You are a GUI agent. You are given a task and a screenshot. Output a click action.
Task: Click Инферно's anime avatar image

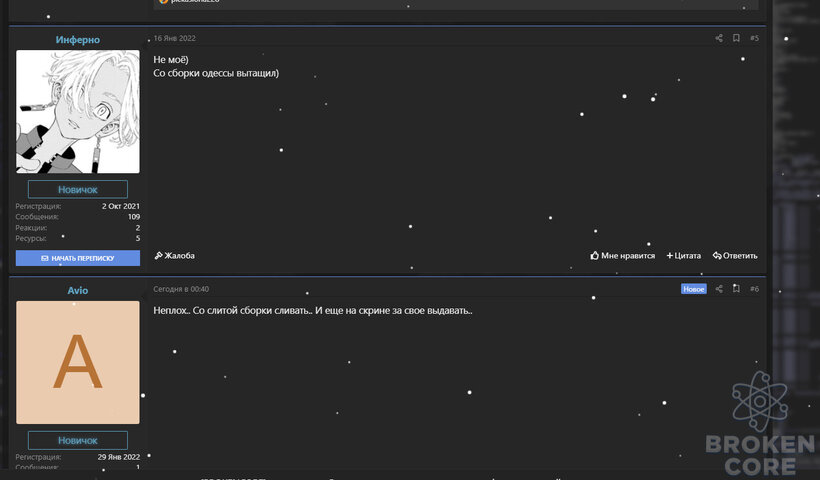click(78, 111)
